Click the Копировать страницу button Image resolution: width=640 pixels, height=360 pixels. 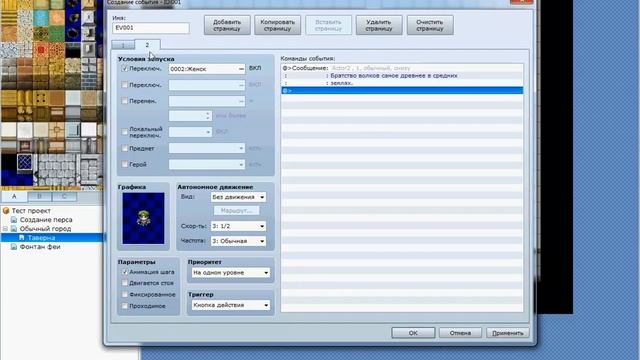pos(278,25)
